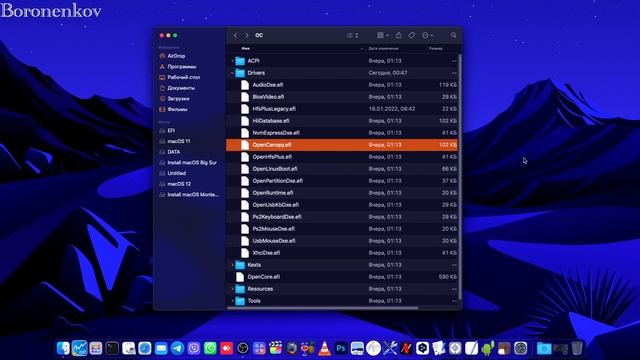This screenshot has width=640, height=360.
Task: Open Launchpad from the Dock
Action: pyautogui.click(x=96, y=348)
